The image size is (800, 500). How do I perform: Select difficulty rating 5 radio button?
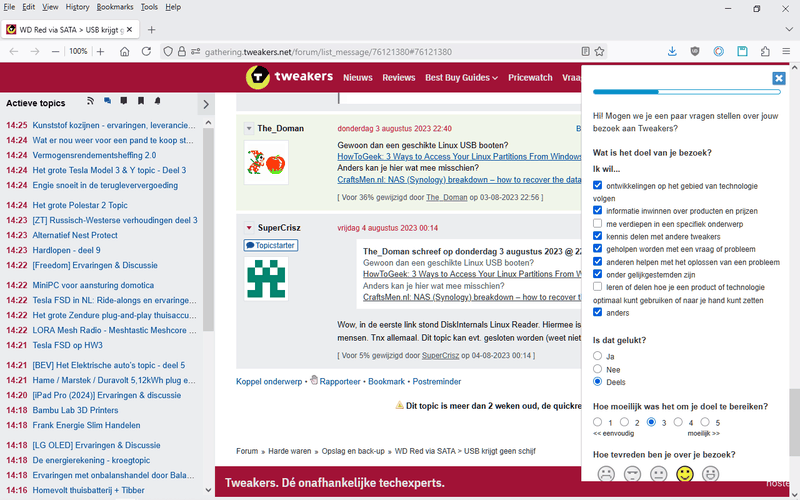(x=705, y=422)
